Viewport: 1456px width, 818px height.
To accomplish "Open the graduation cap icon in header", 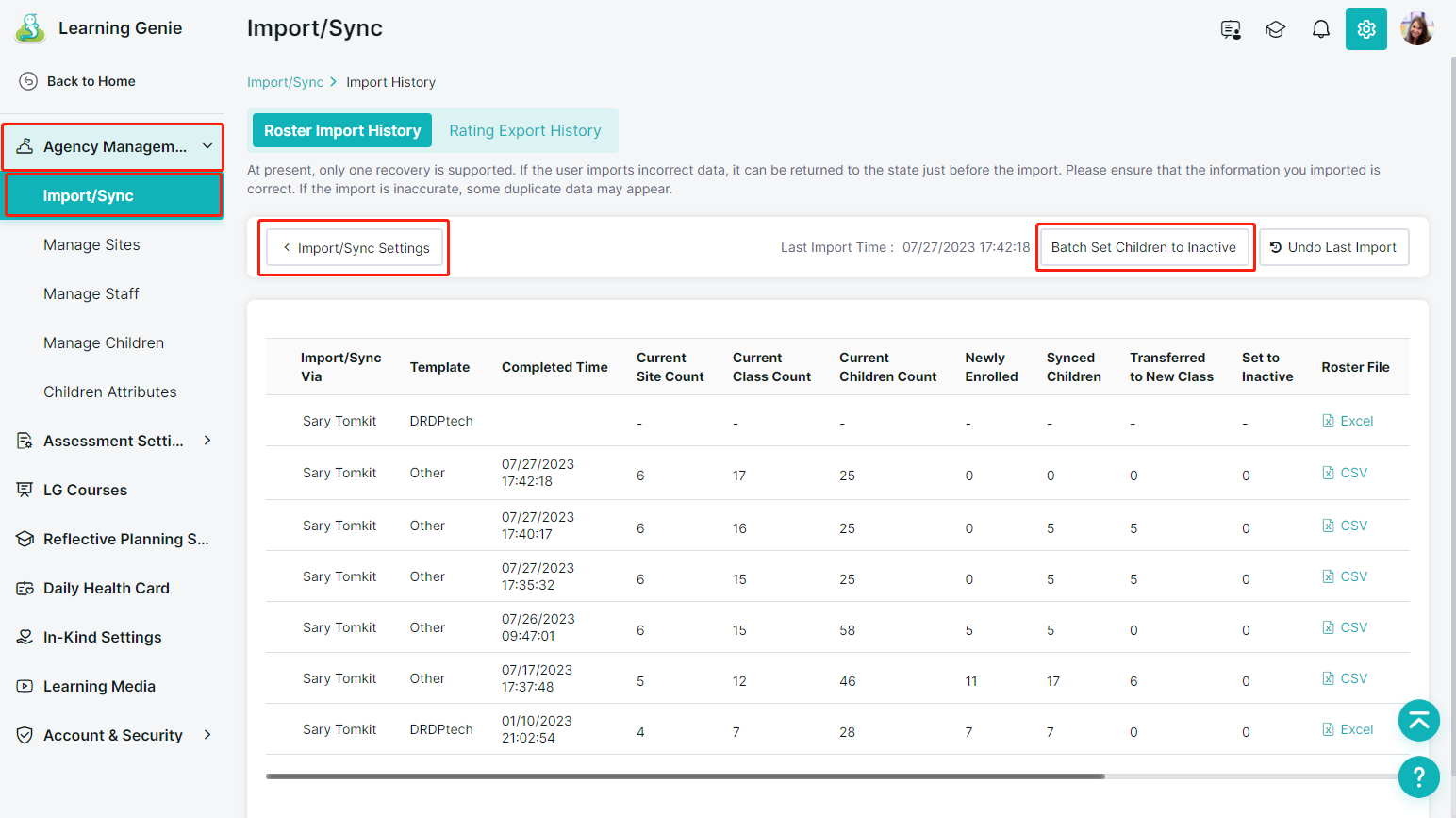I will pyautogui.click(x=1275, y=29).
